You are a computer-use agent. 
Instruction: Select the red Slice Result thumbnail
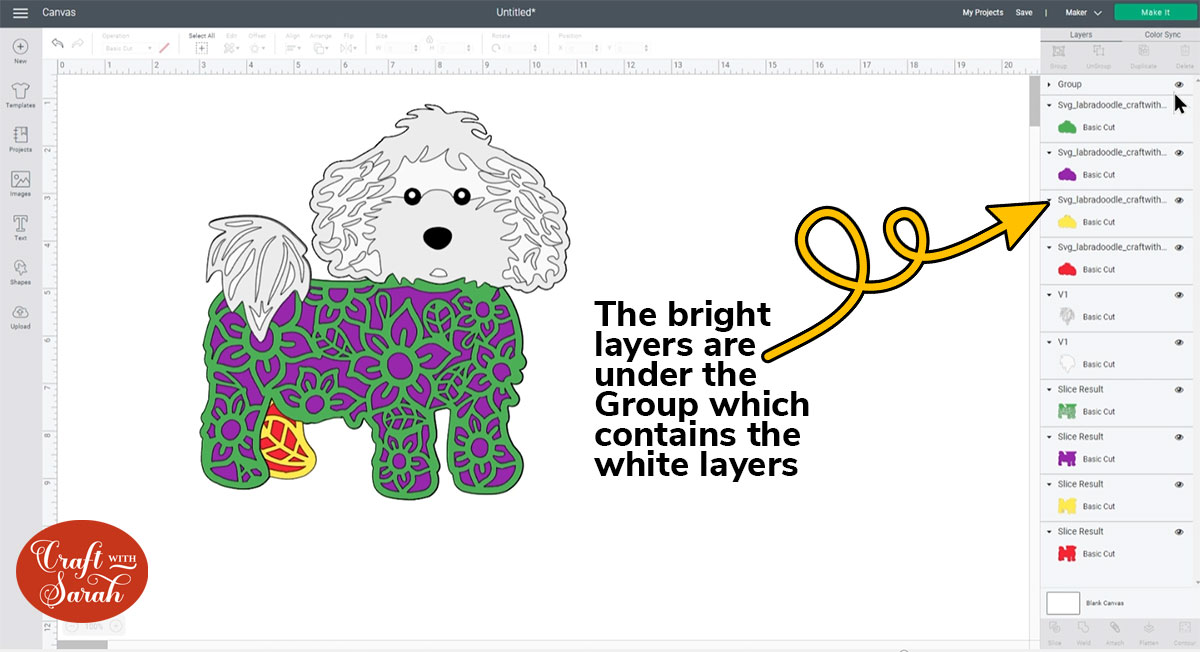pos(1067,553)
